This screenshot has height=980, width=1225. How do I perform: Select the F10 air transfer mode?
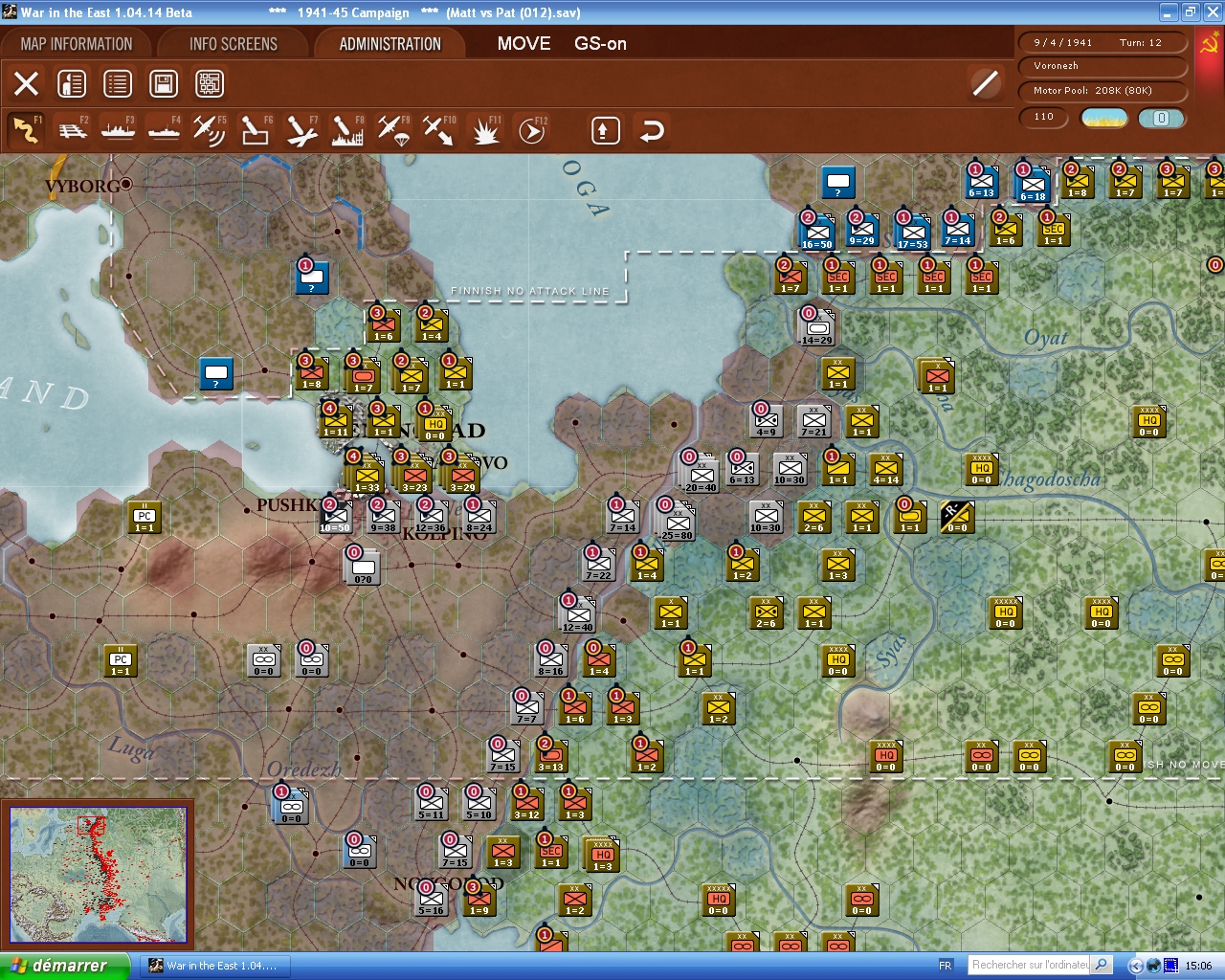click(439, 130)
